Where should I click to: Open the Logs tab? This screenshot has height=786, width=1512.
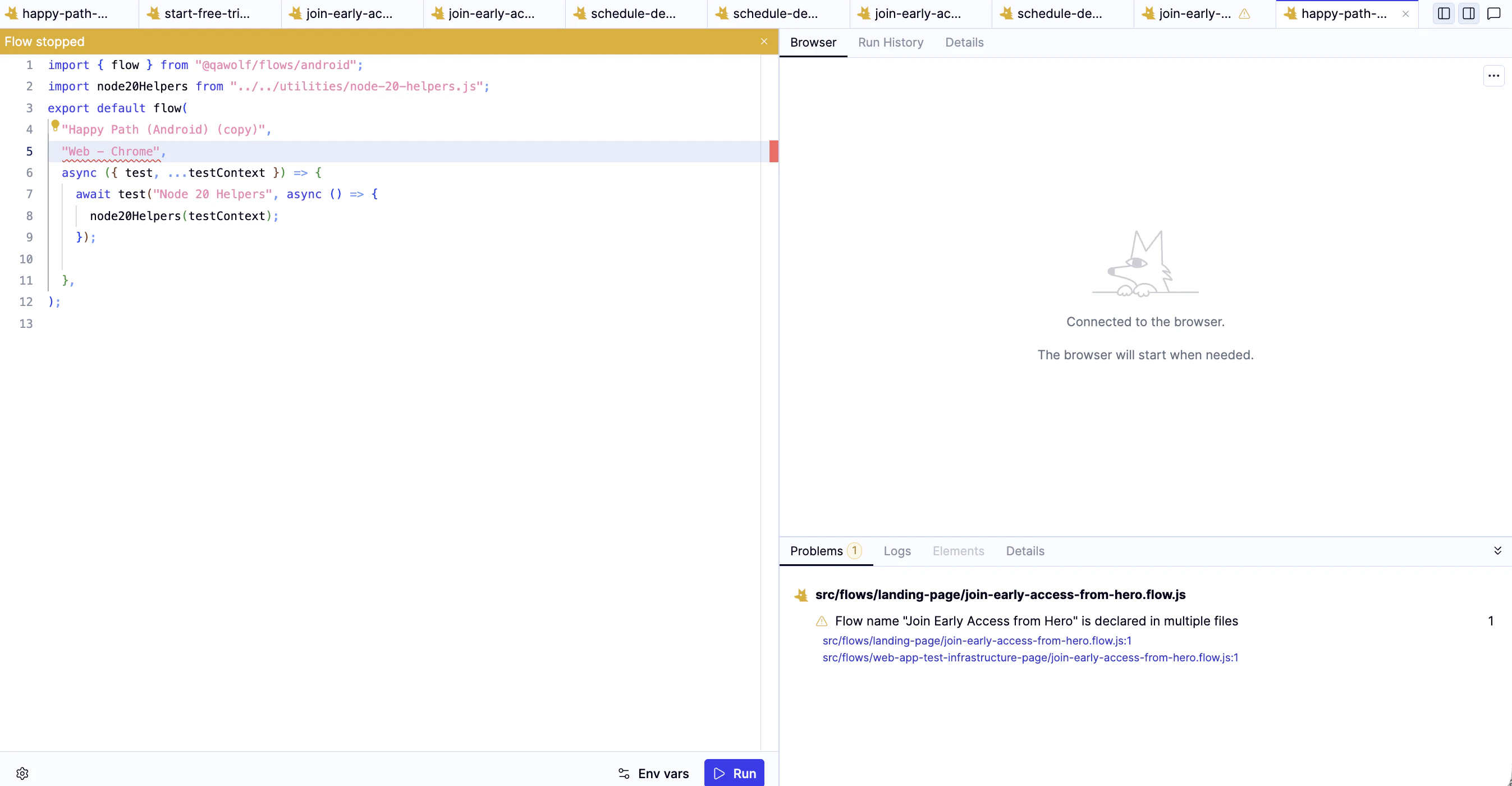pos(897,551)
